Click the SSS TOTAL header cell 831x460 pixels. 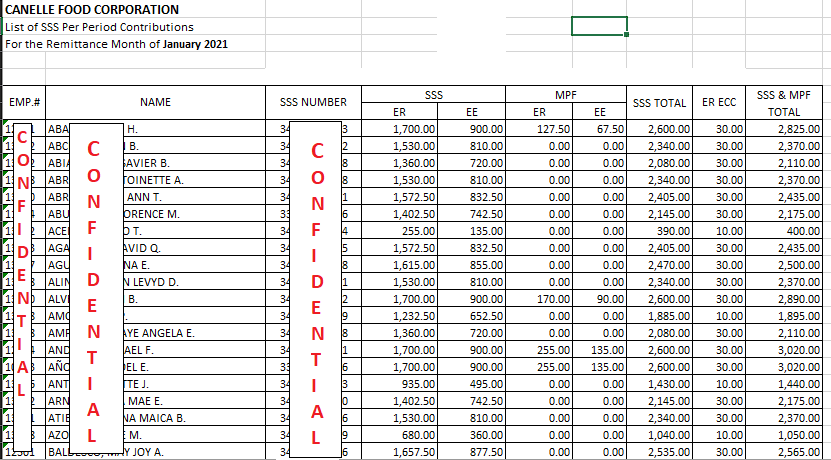pyautogui.click(x=659, y=102)
